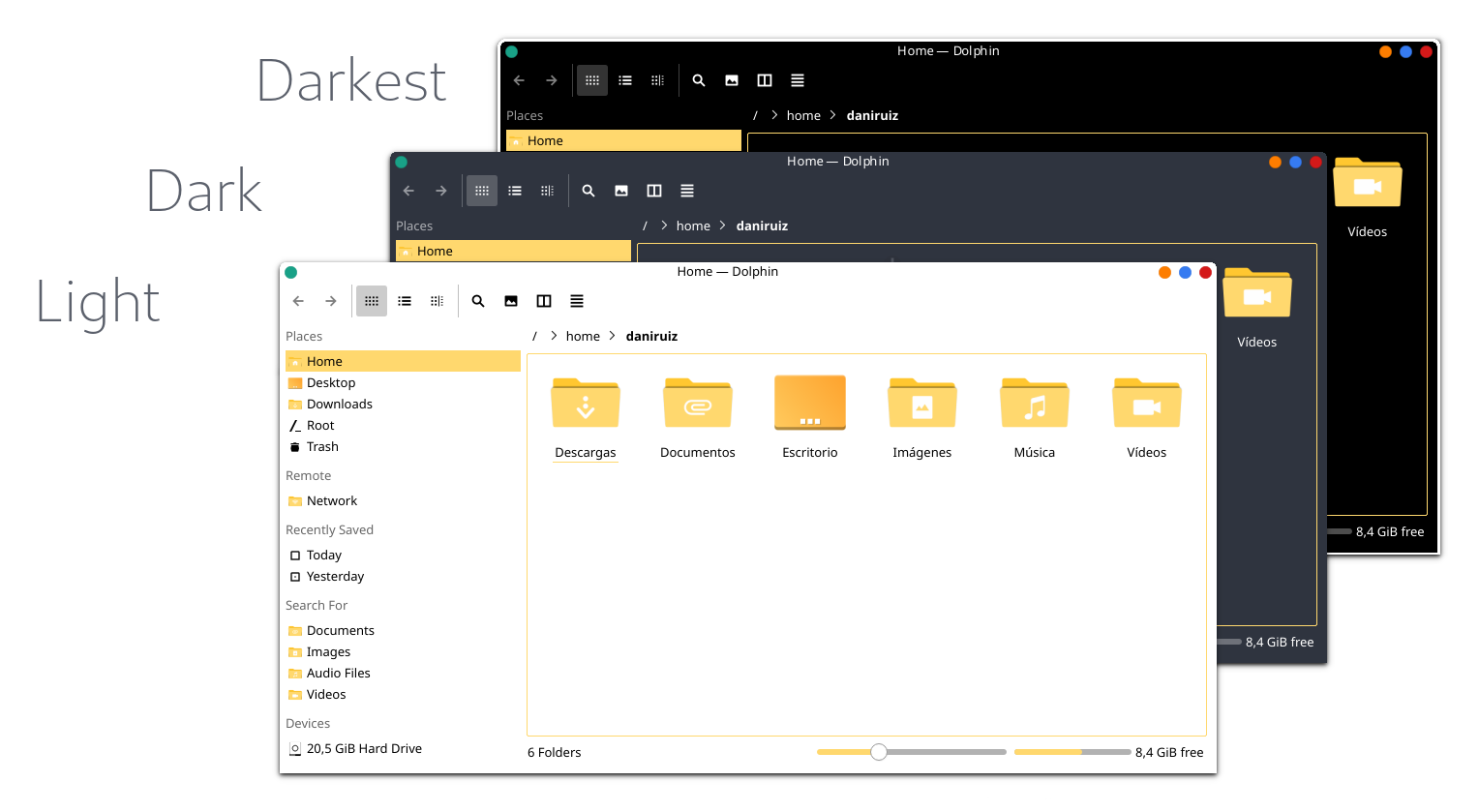Click 'daniruiz' in the Light window breadcrumb
This screenshot has width=1479, height=812.
tap(651, 336)
